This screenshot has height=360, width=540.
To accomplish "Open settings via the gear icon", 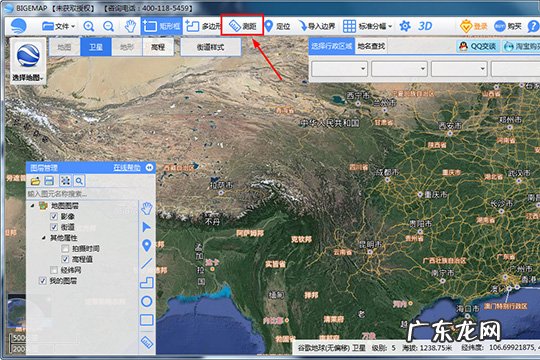I will point(405,26).
